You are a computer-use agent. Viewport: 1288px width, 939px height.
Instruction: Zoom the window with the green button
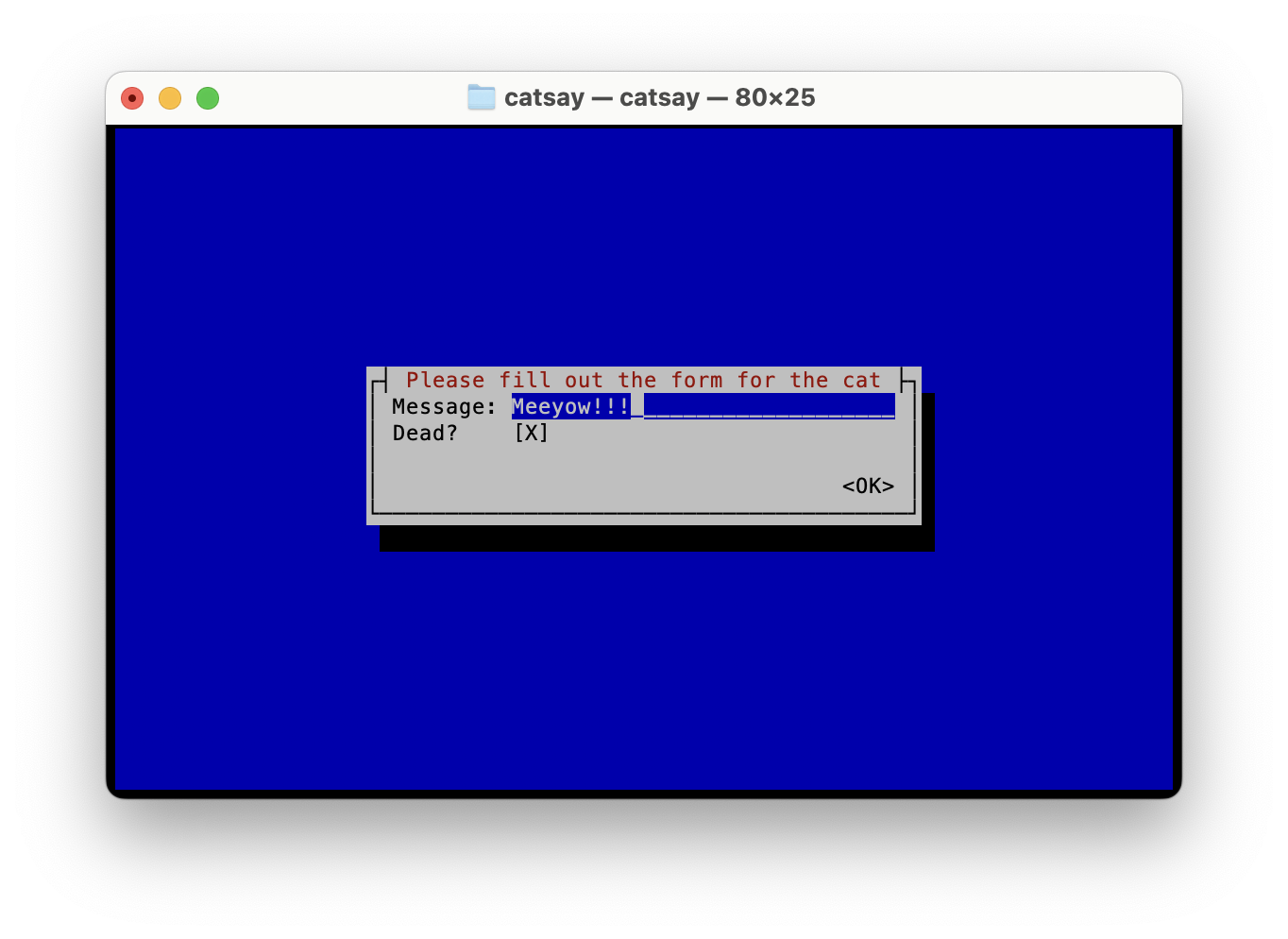pos(208,98)
